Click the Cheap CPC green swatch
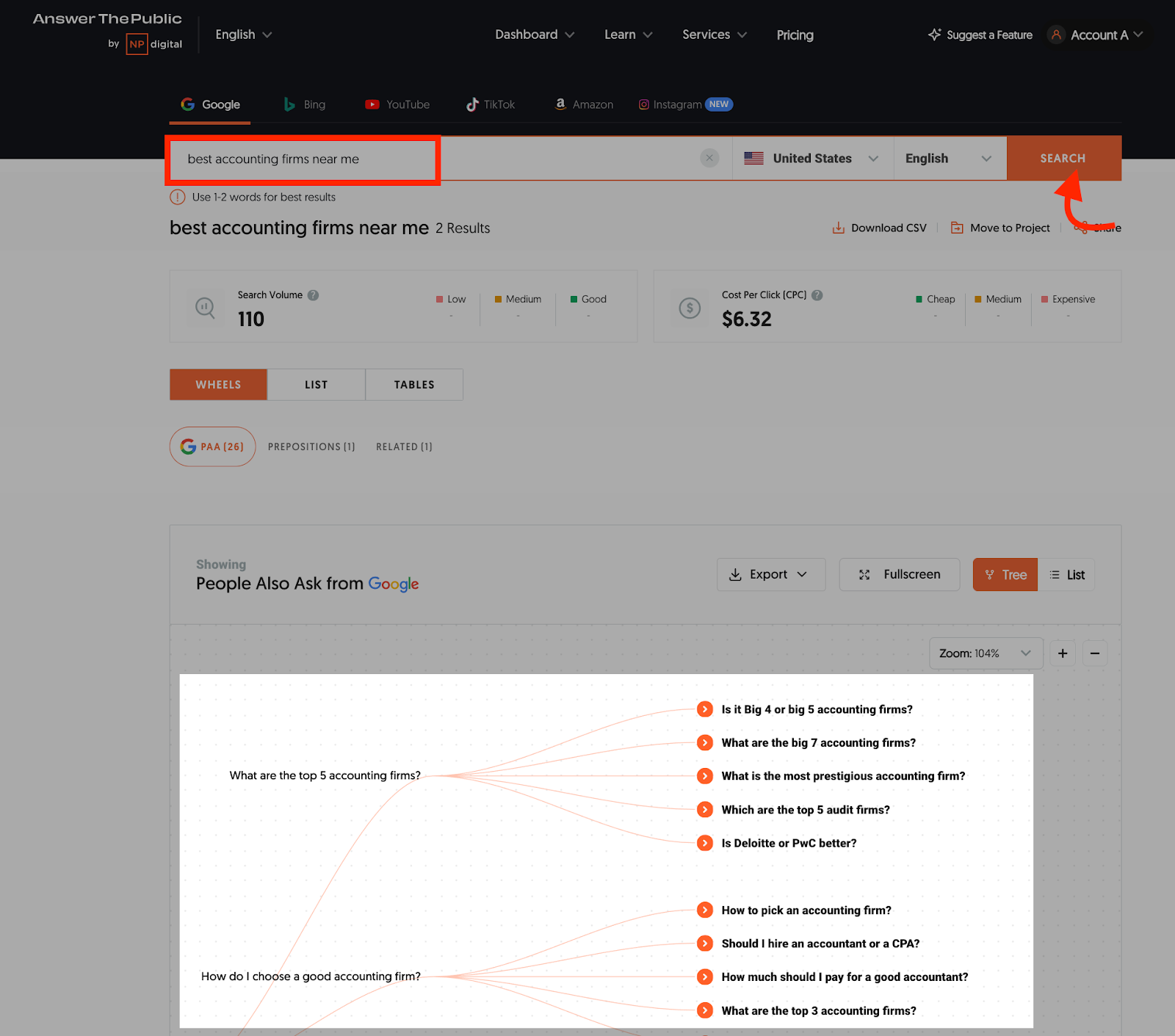Image resolution: width=1175 pixels, height=1036 pixels. click(919, 299)
